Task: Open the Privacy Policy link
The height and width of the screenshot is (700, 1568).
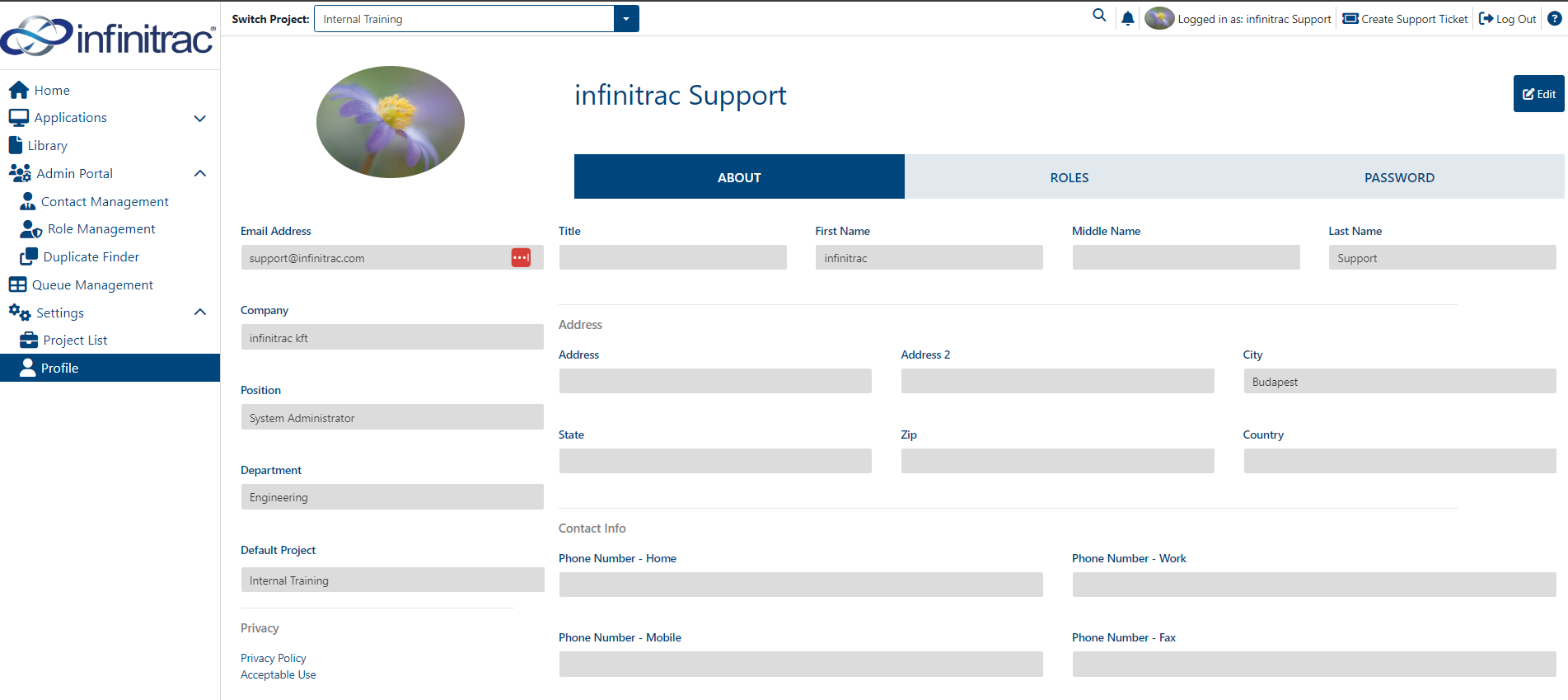Action: (x=274, y=658)
